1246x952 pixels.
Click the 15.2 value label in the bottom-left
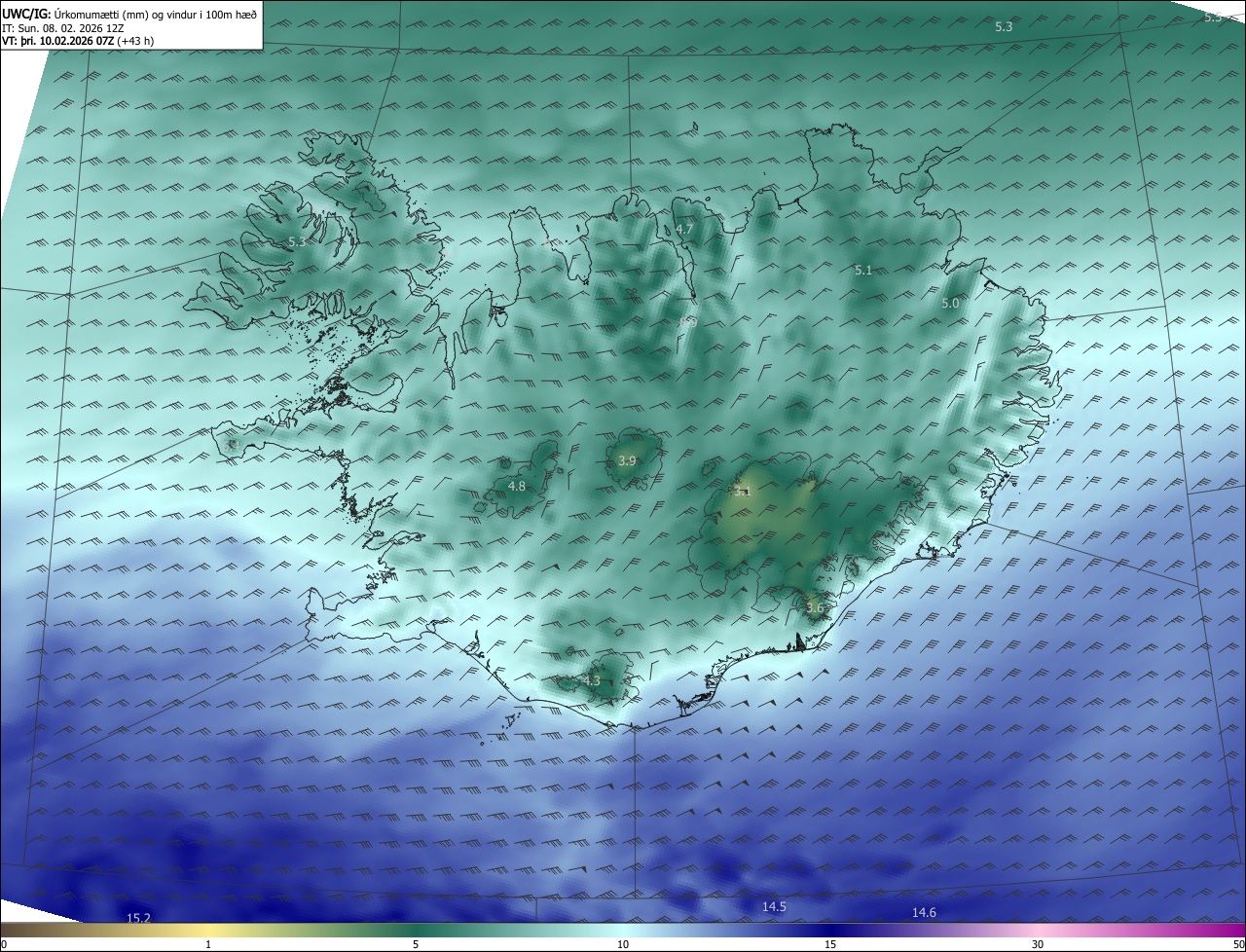tap(139, 918)
